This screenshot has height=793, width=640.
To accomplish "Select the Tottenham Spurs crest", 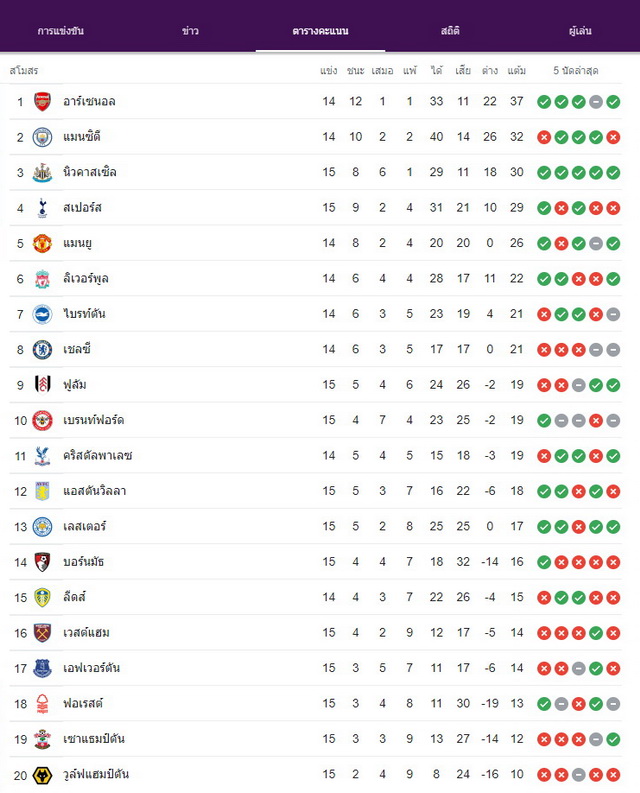I will [x=42, y=208].
